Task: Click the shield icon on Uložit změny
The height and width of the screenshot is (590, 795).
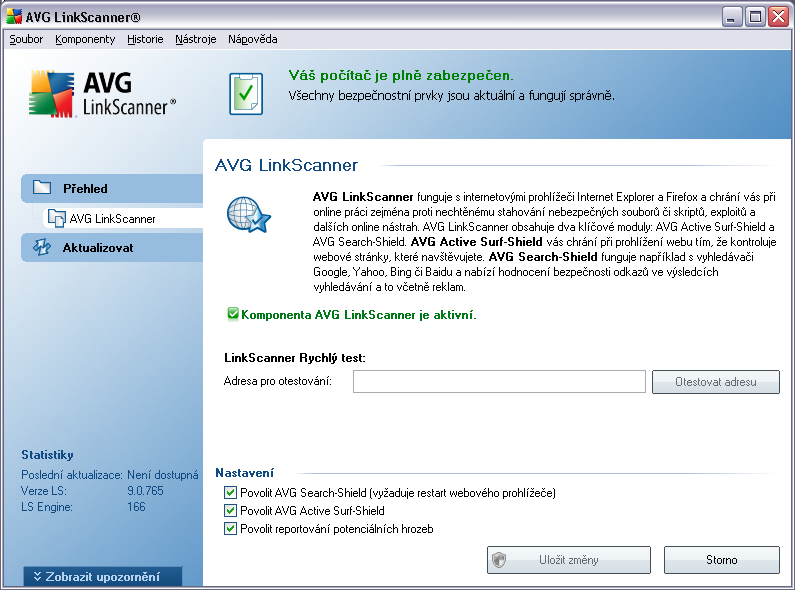Action: 499,560
